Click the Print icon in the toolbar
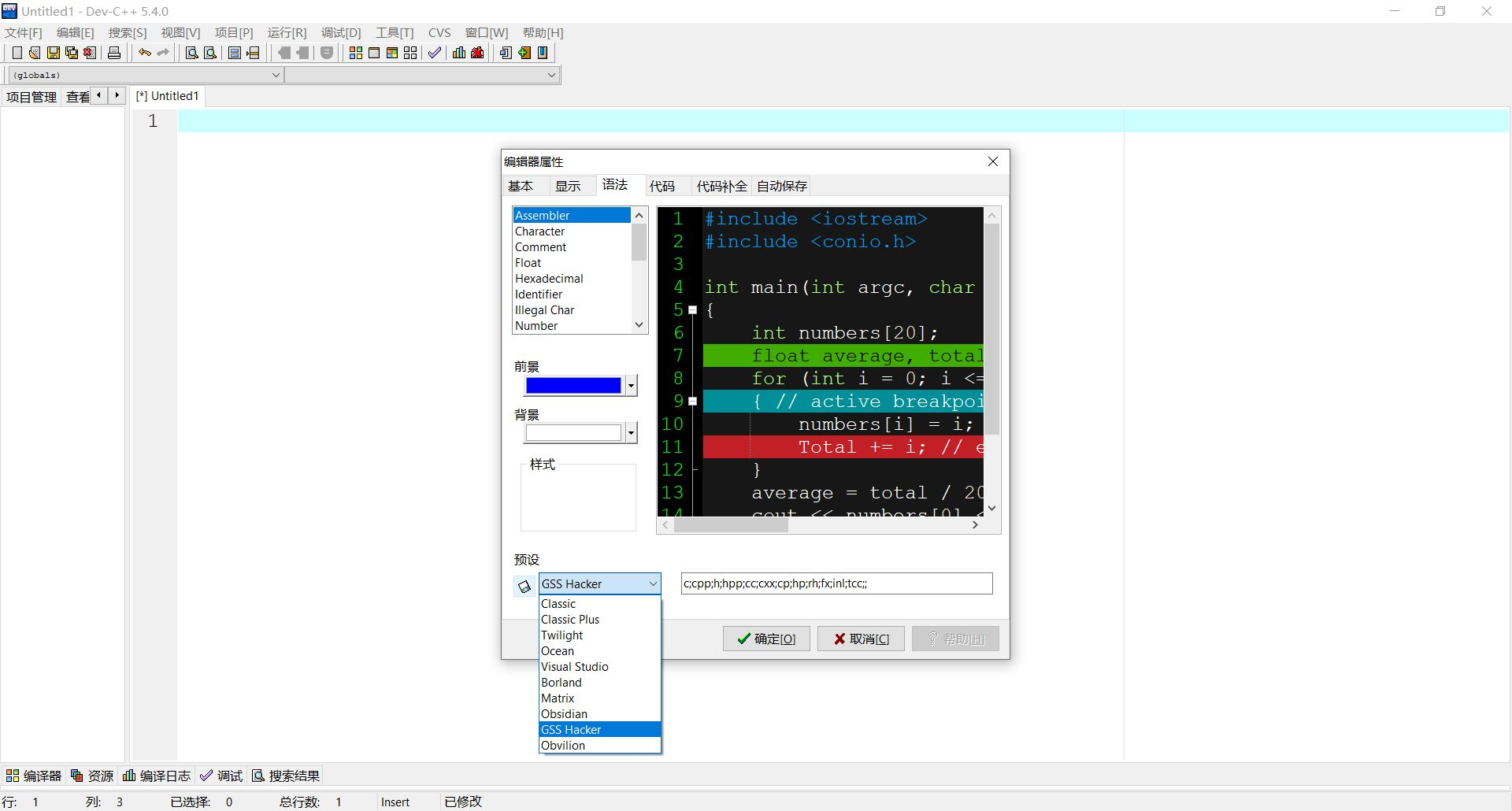The image size is (1512, 811). (114, 53)
